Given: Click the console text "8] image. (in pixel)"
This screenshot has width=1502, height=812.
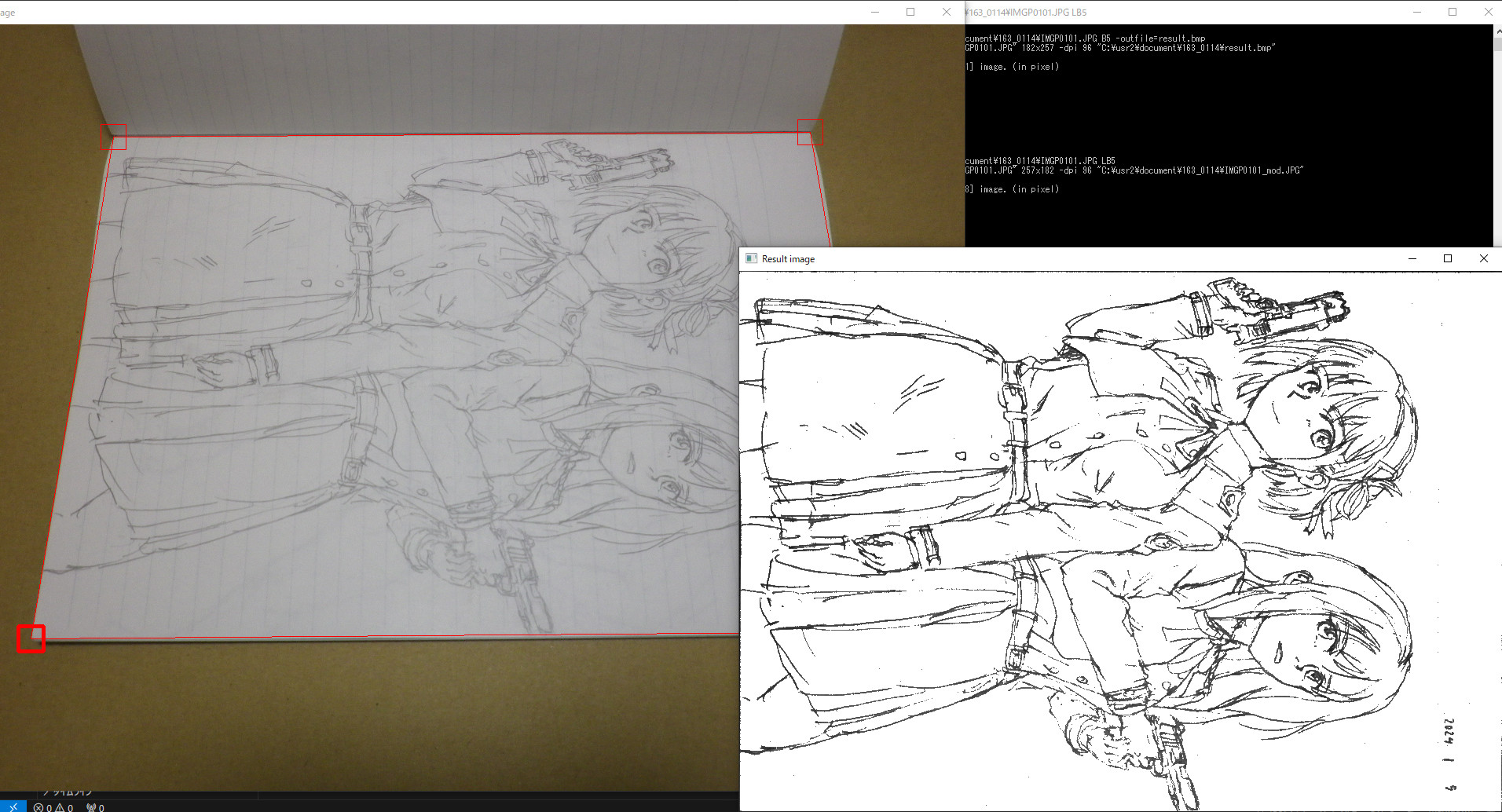Looking at the screenshot, I should click(x=1012, y=189).
